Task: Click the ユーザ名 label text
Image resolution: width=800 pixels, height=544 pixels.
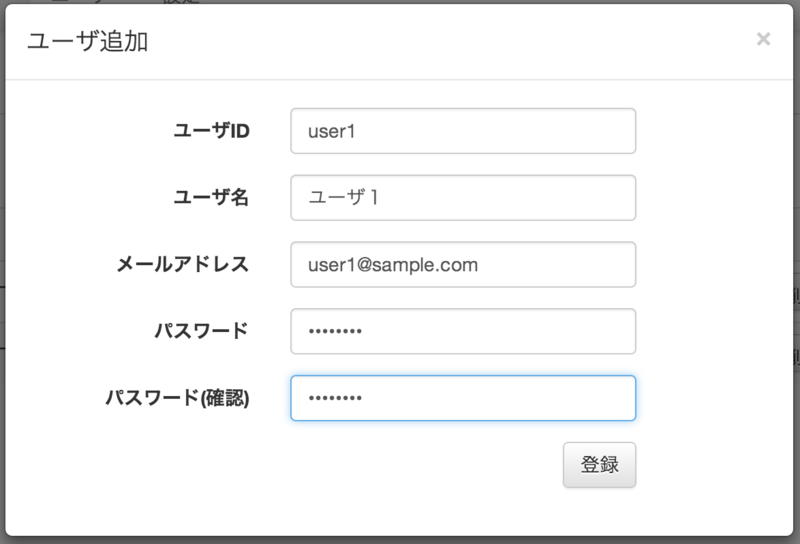Action: click(211, 198)
